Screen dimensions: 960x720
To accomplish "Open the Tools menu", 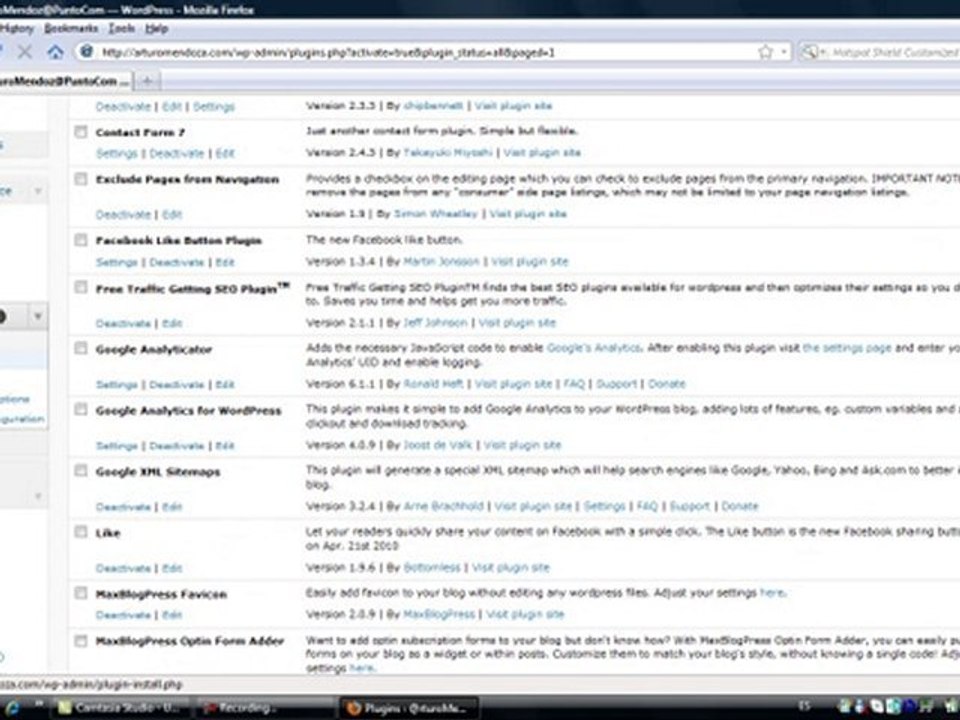I will (121, 28).
